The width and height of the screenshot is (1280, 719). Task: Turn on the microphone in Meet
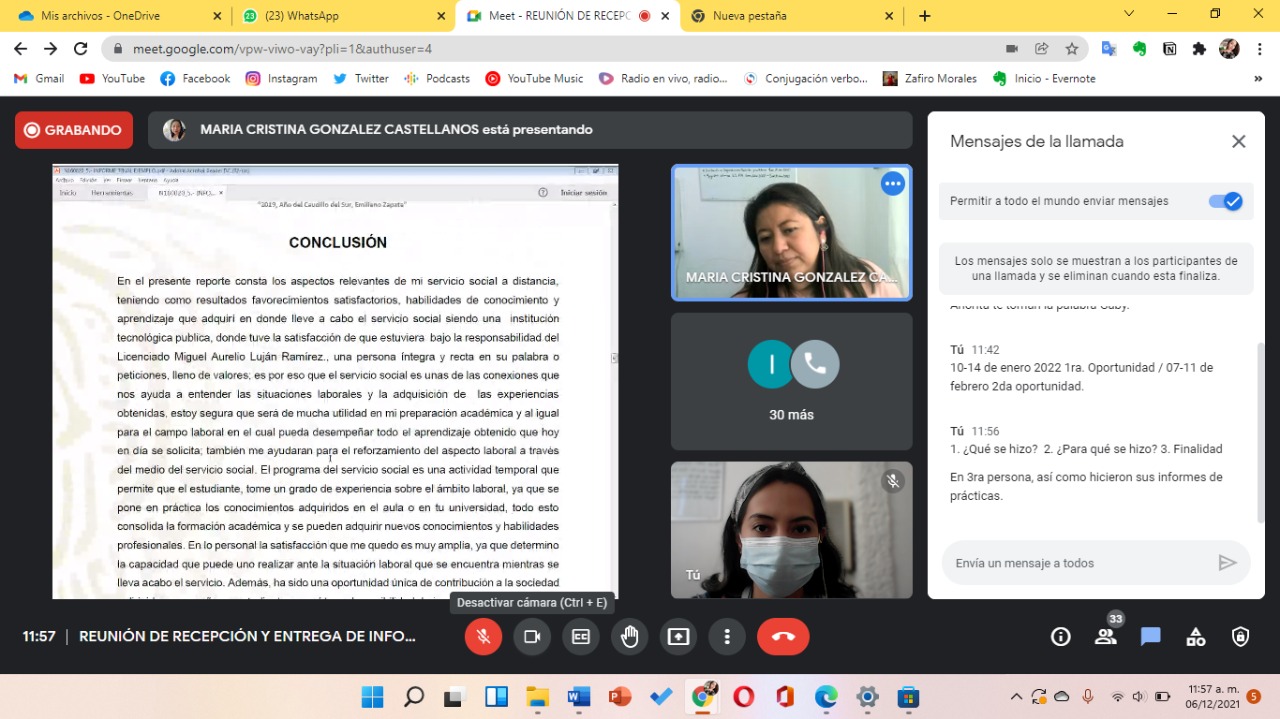click(x=483, y=637)
